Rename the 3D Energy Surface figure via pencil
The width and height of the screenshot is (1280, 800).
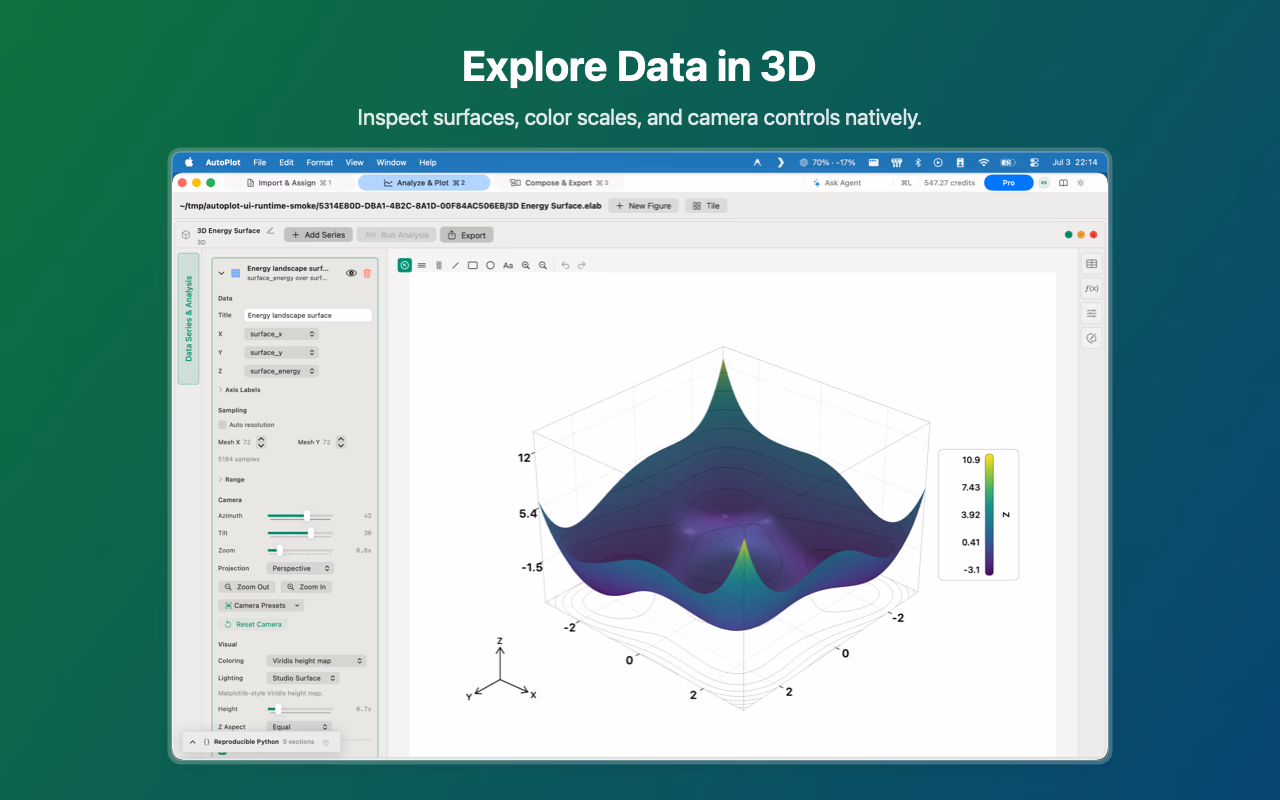270,230
